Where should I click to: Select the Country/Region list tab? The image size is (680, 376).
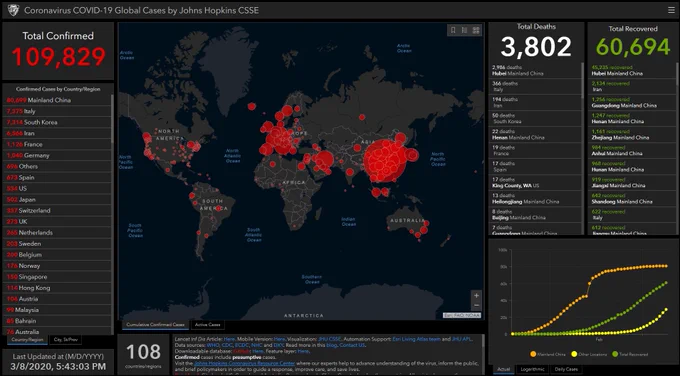[27, 340]
